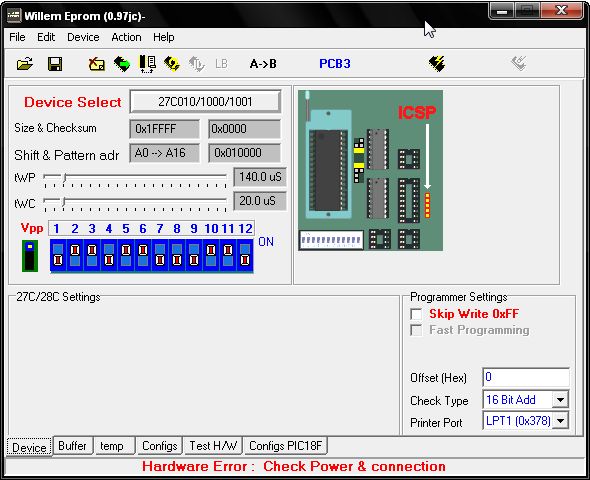Open a file with the folder icon

(x=25, y=64)
